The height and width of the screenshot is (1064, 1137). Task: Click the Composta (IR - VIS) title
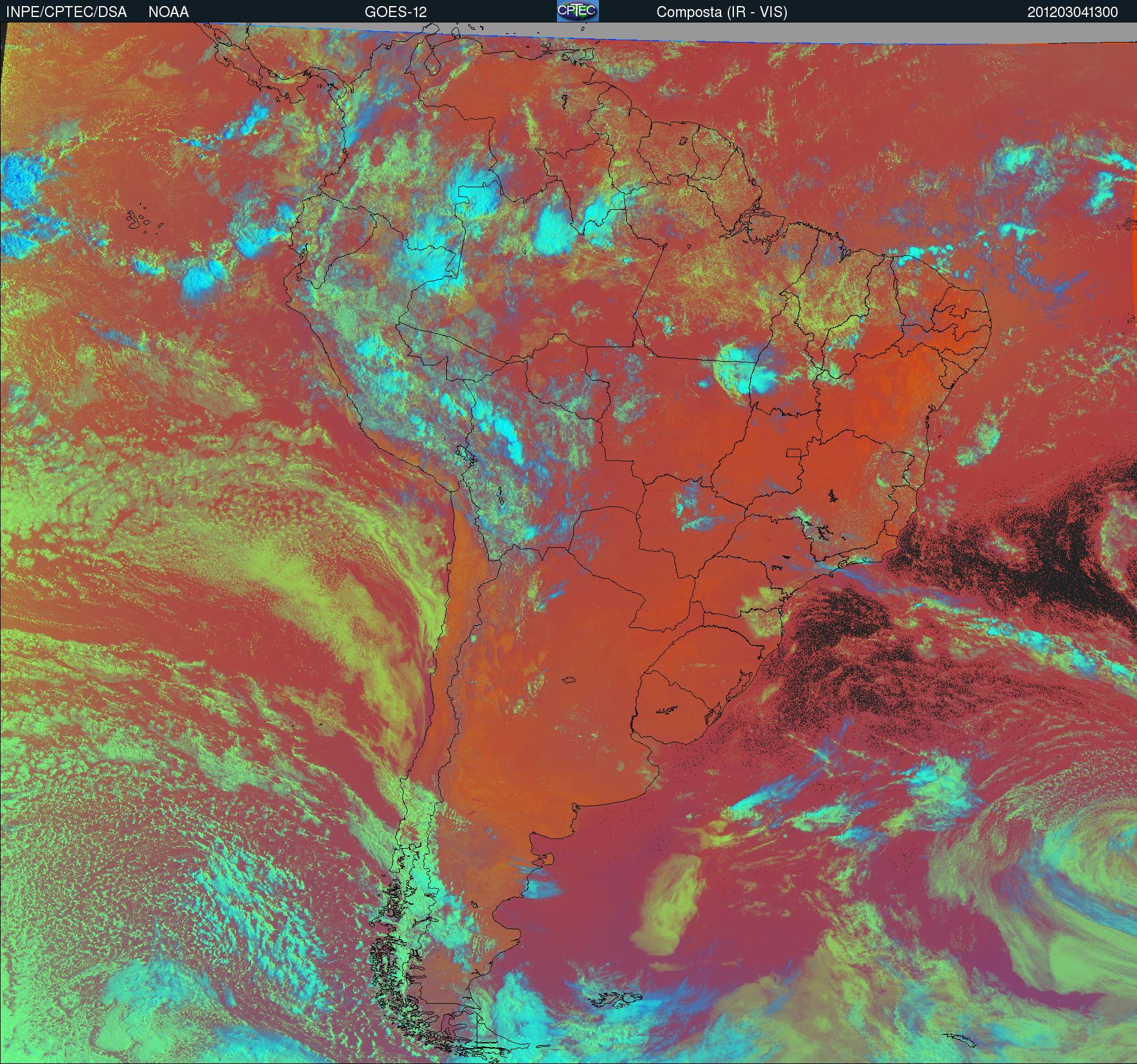pyautogui.click(x=722, y=12)
